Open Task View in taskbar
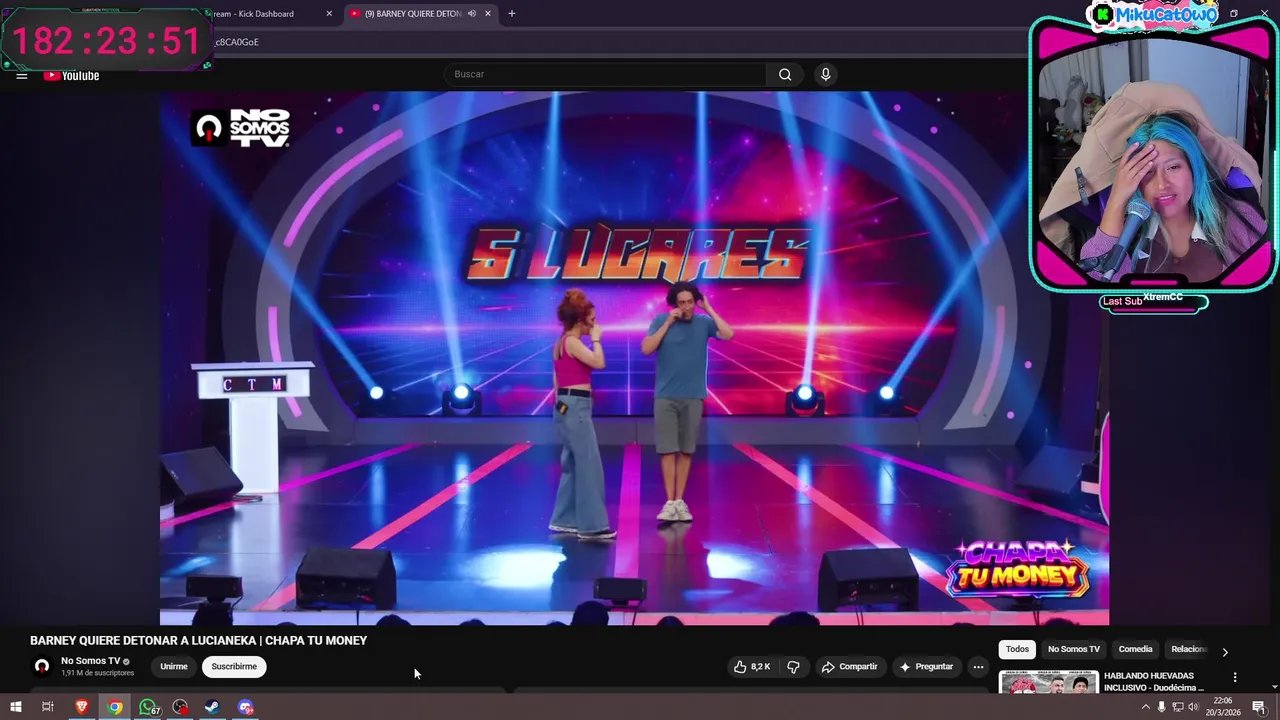This screenshot has height=720, width=1280. point(47,707)
